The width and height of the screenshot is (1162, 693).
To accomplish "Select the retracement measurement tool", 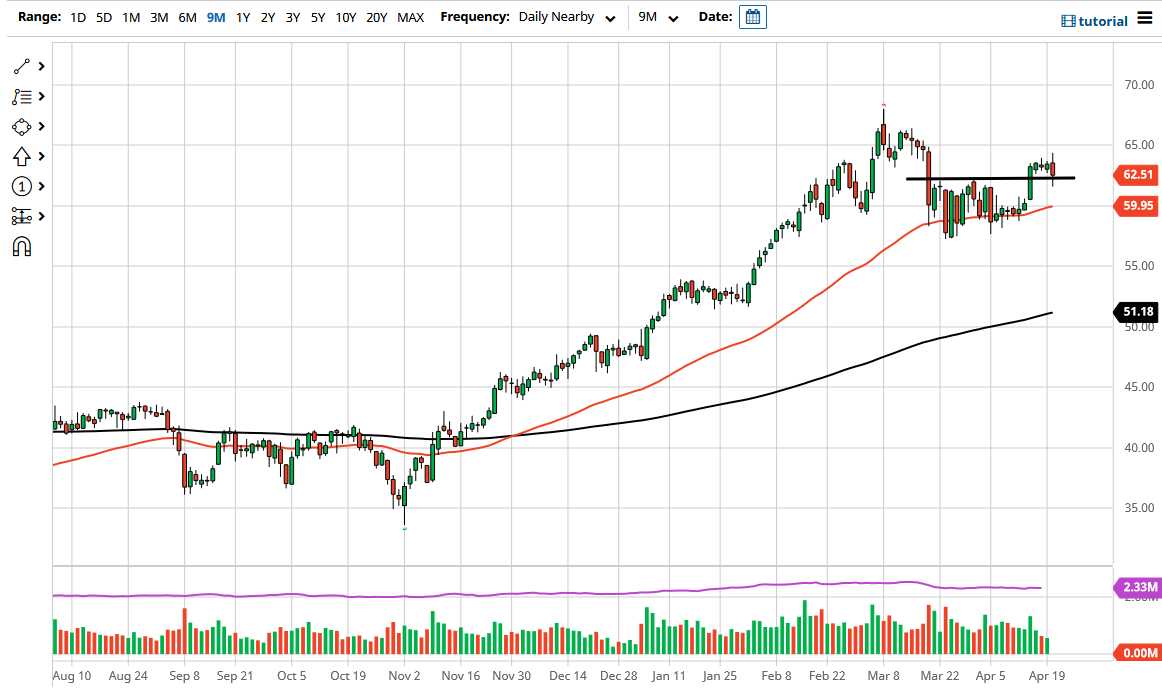I will coord(20,216).
